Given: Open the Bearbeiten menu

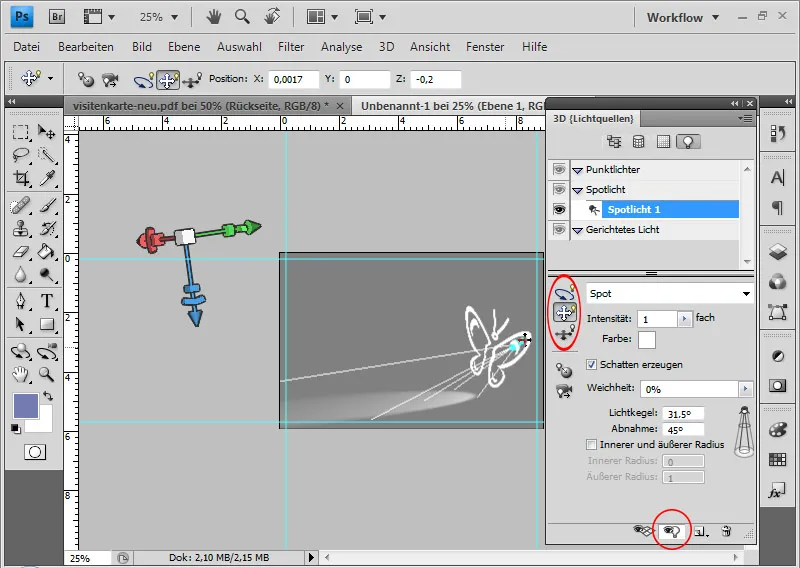Looking at the screenshot, I should point(86,47).
